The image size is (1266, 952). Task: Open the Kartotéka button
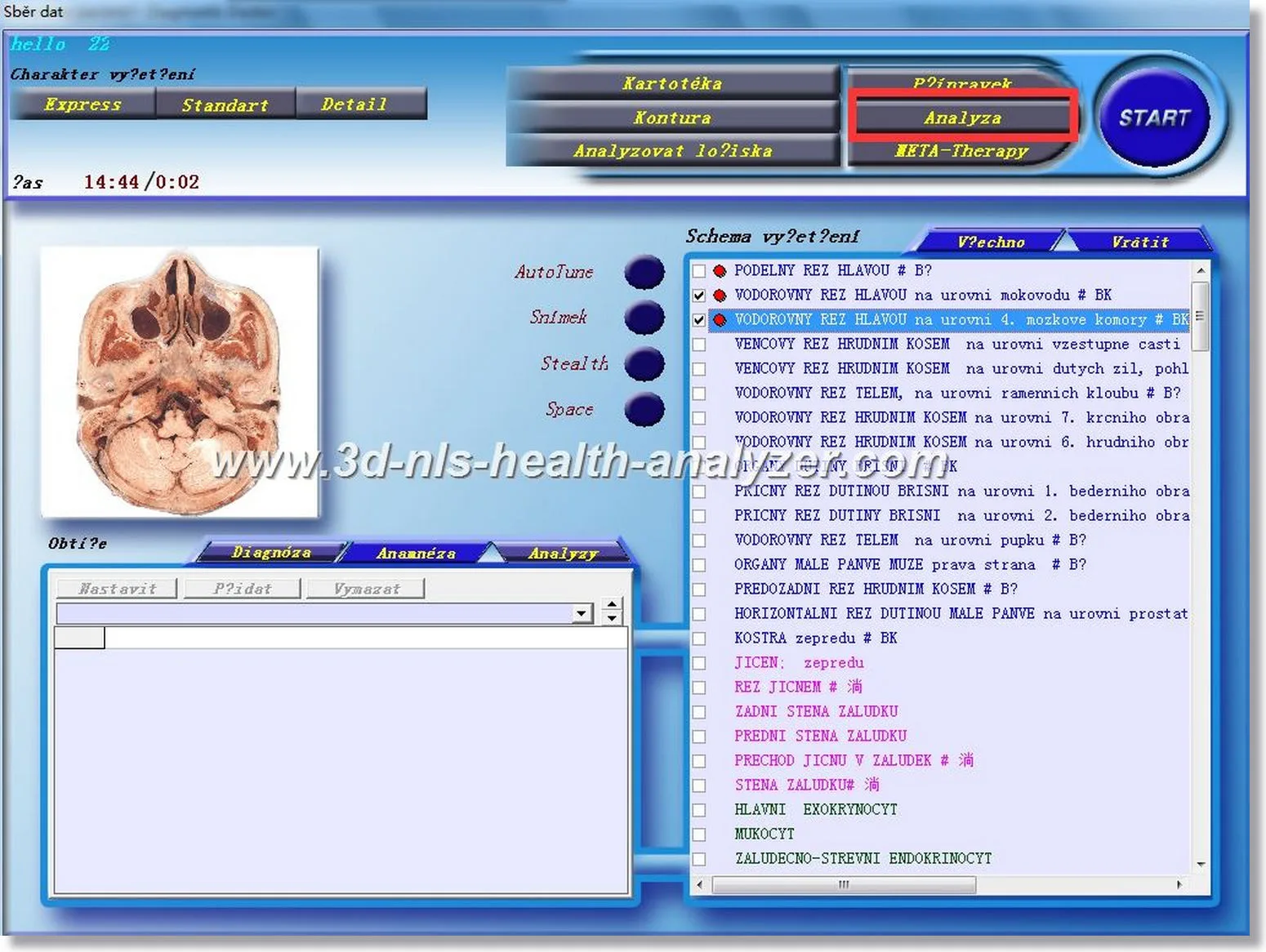coord(672,83)
